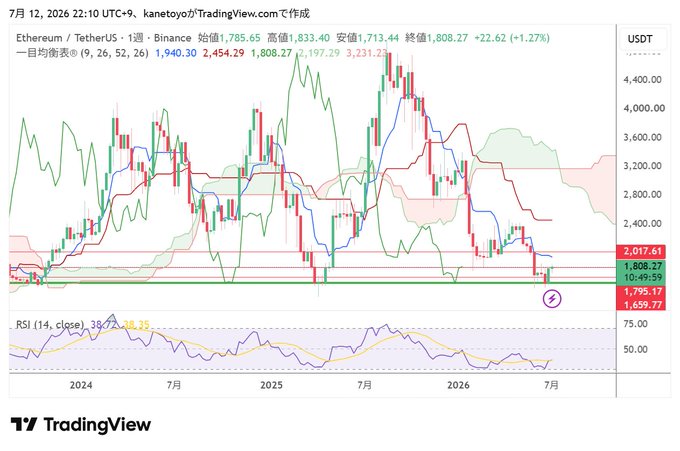The width and height of the screenshot is (680, 451).
Task: Click the 4,400.00 price axis label
Action: tap(642, 79)
